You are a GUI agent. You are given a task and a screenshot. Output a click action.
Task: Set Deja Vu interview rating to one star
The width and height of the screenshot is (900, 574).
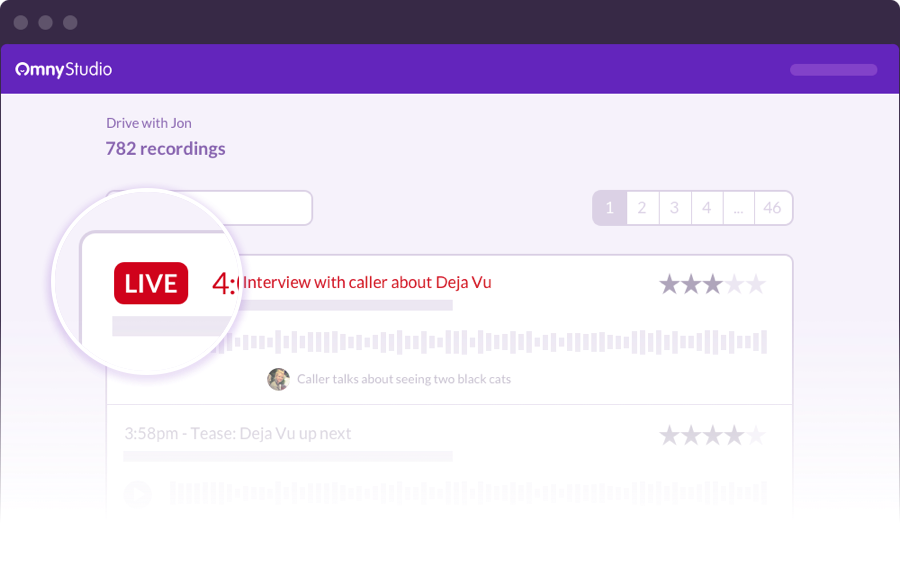(x=669, y=284)
